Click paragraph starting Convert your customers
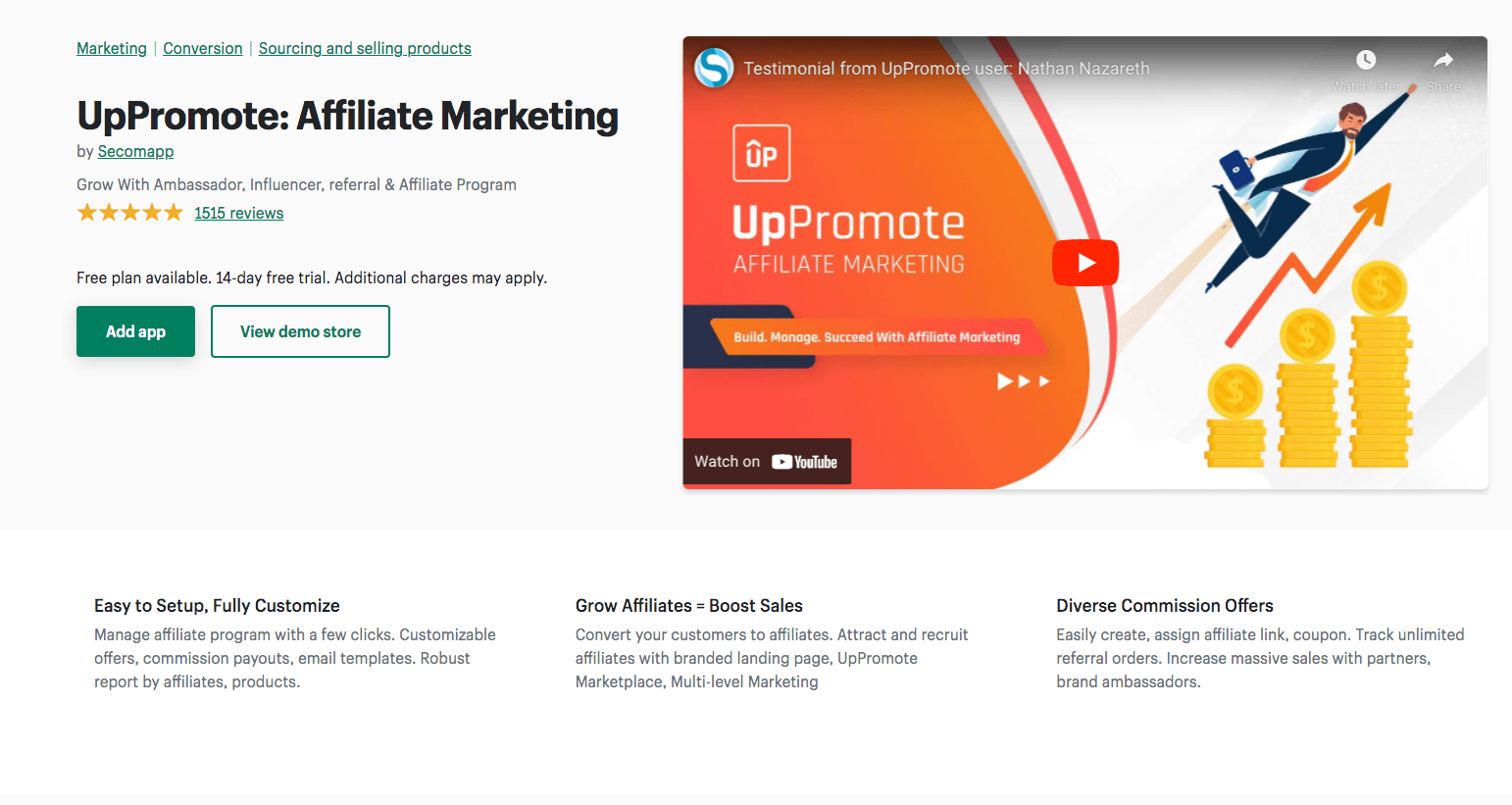Image resolution: width=1512 pixels, height=805 pixels. tap(772, 658)
